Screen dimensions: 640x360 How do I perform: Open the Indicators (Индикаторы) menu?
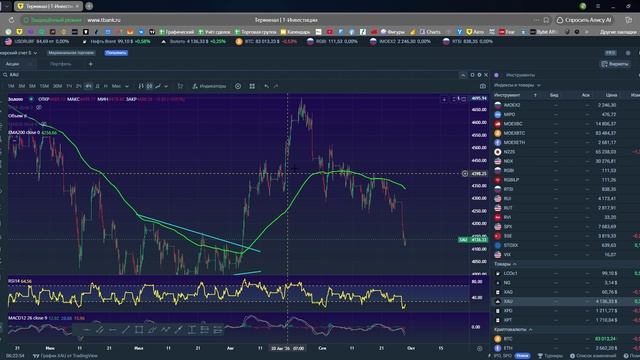point(209,86)
